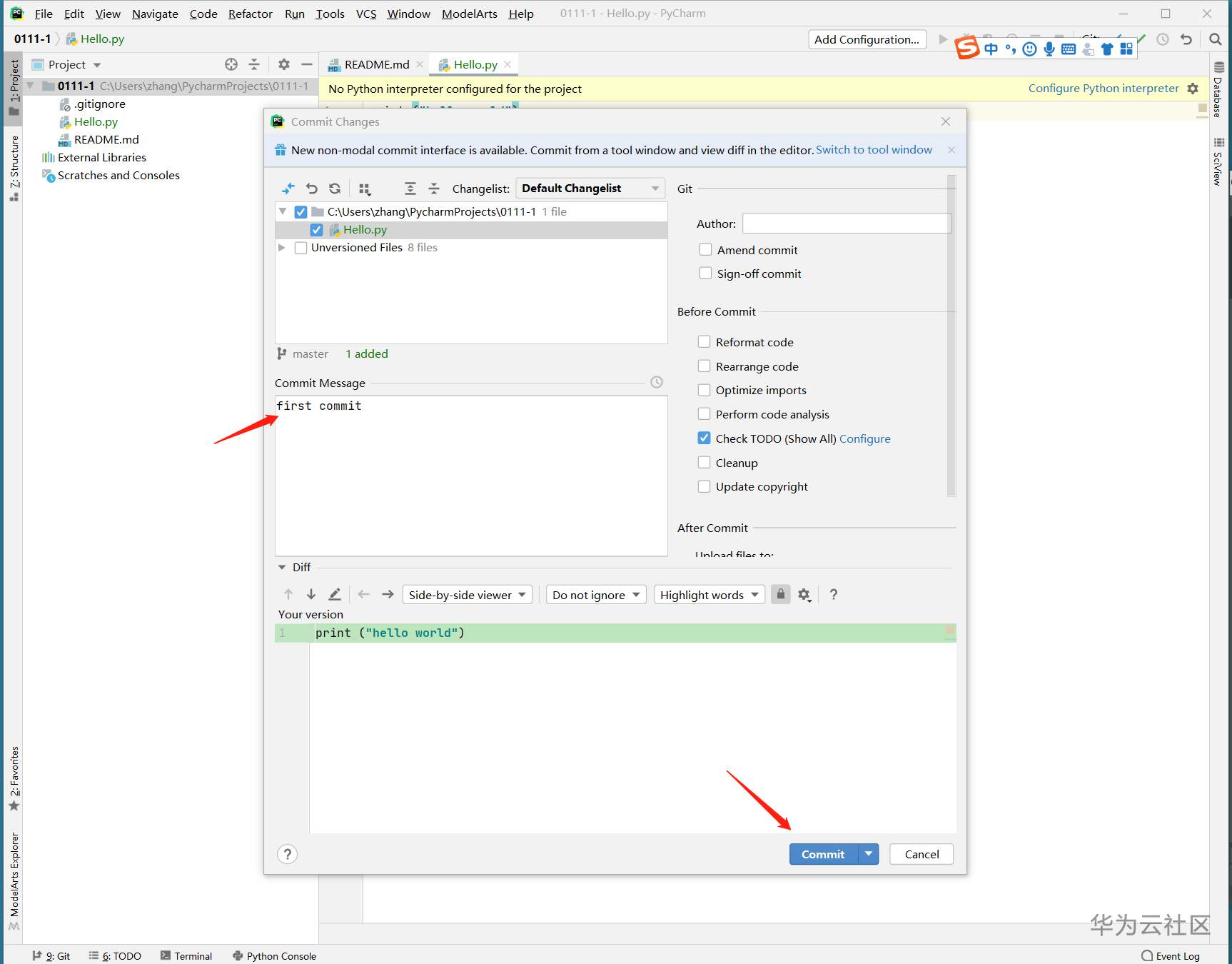Viewport: 1232px width, 964px height.
Task: Open the Changelist dropdown
Action: tap(590, 189)
